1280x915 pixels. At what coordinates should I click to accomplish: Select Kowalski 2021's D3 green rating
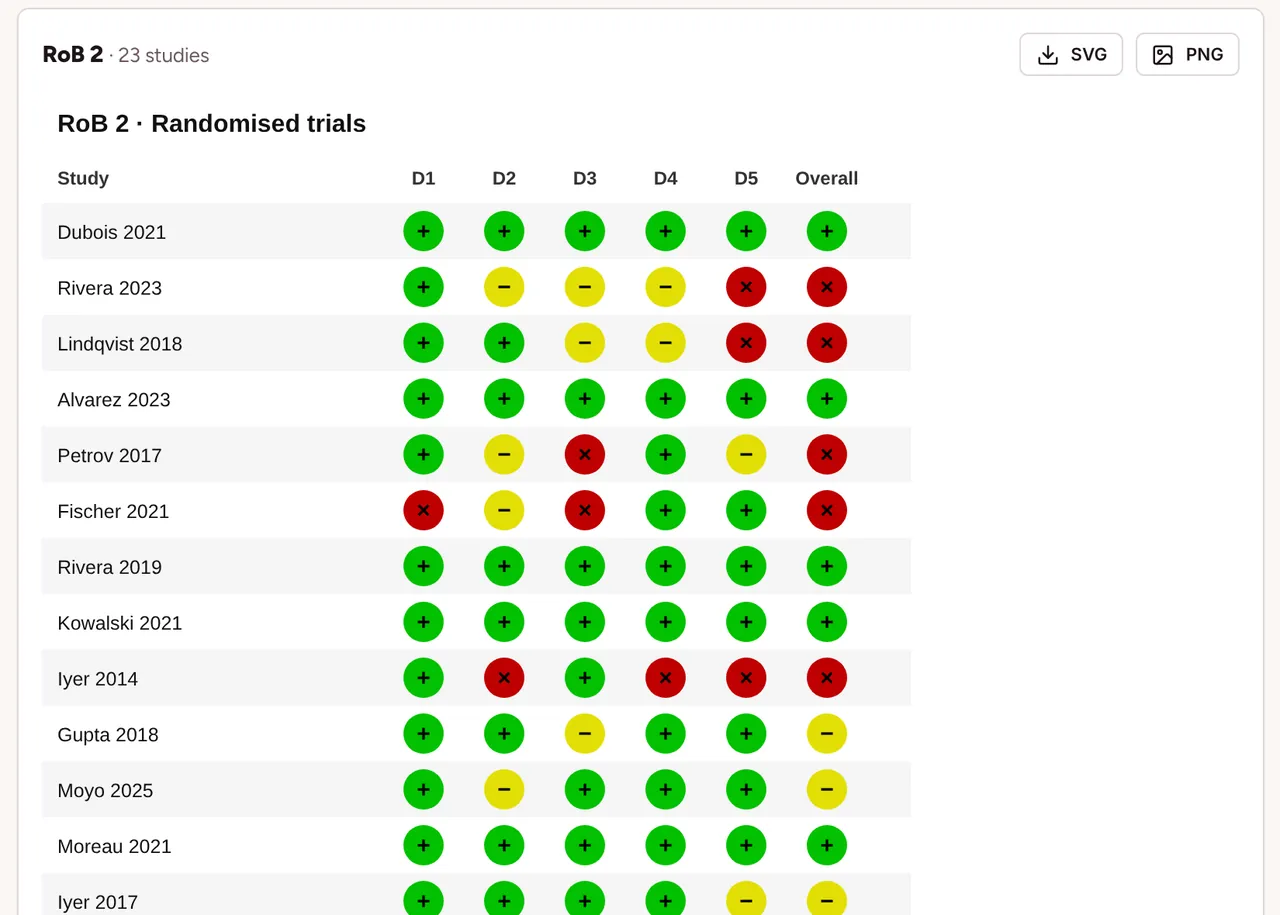585,623
